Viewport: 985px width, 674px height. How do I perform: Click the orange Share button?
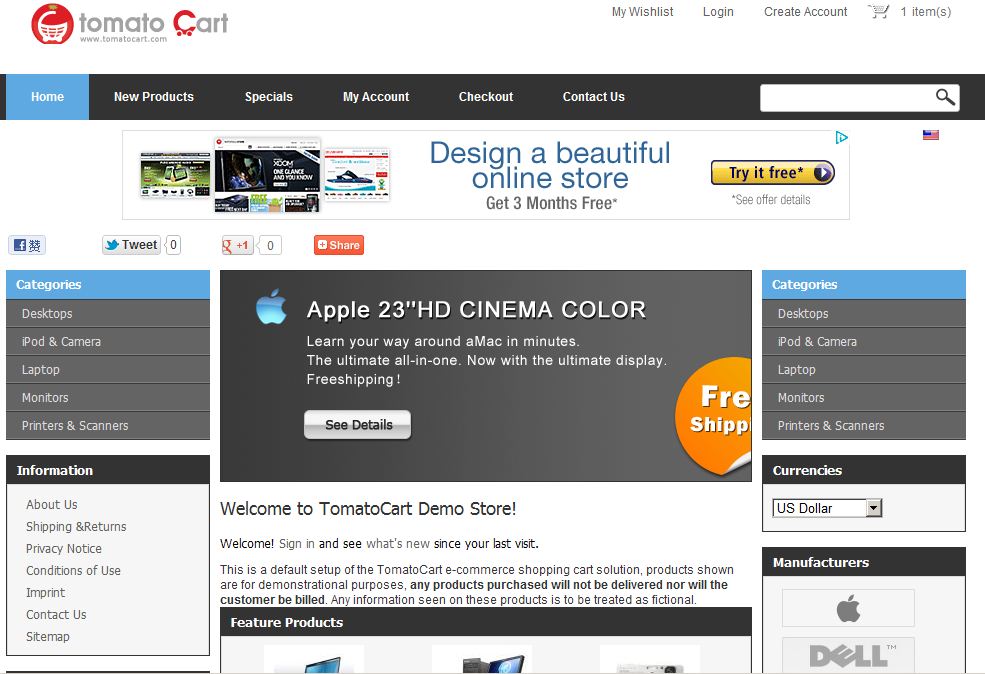pos(338,245)
